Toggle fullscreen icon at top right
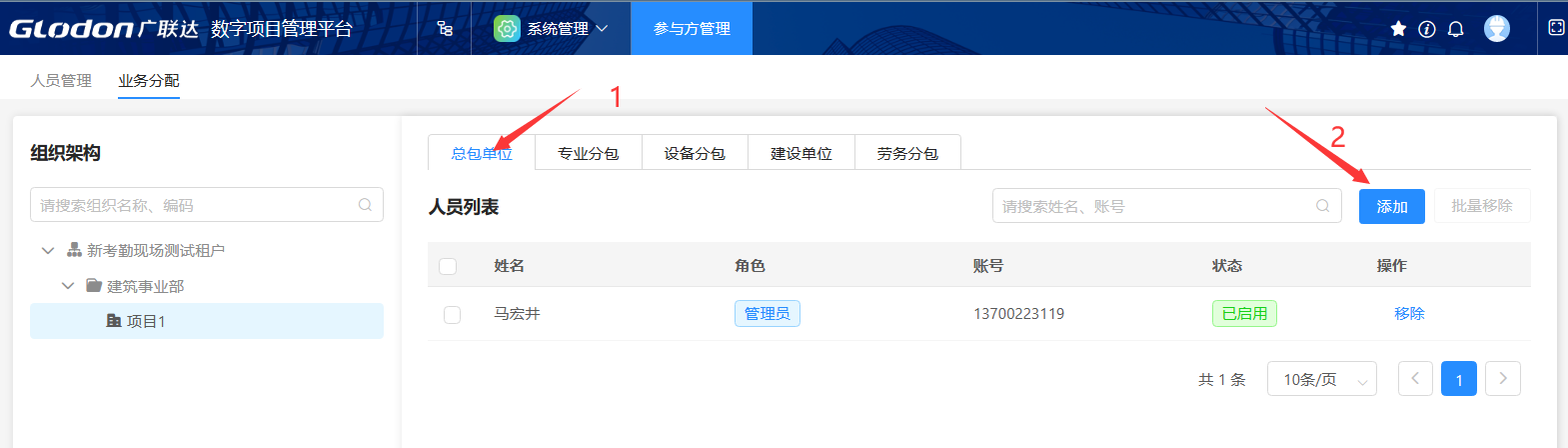The width and height of the screenshot is (1568, 448). (x=1556, y=28)
